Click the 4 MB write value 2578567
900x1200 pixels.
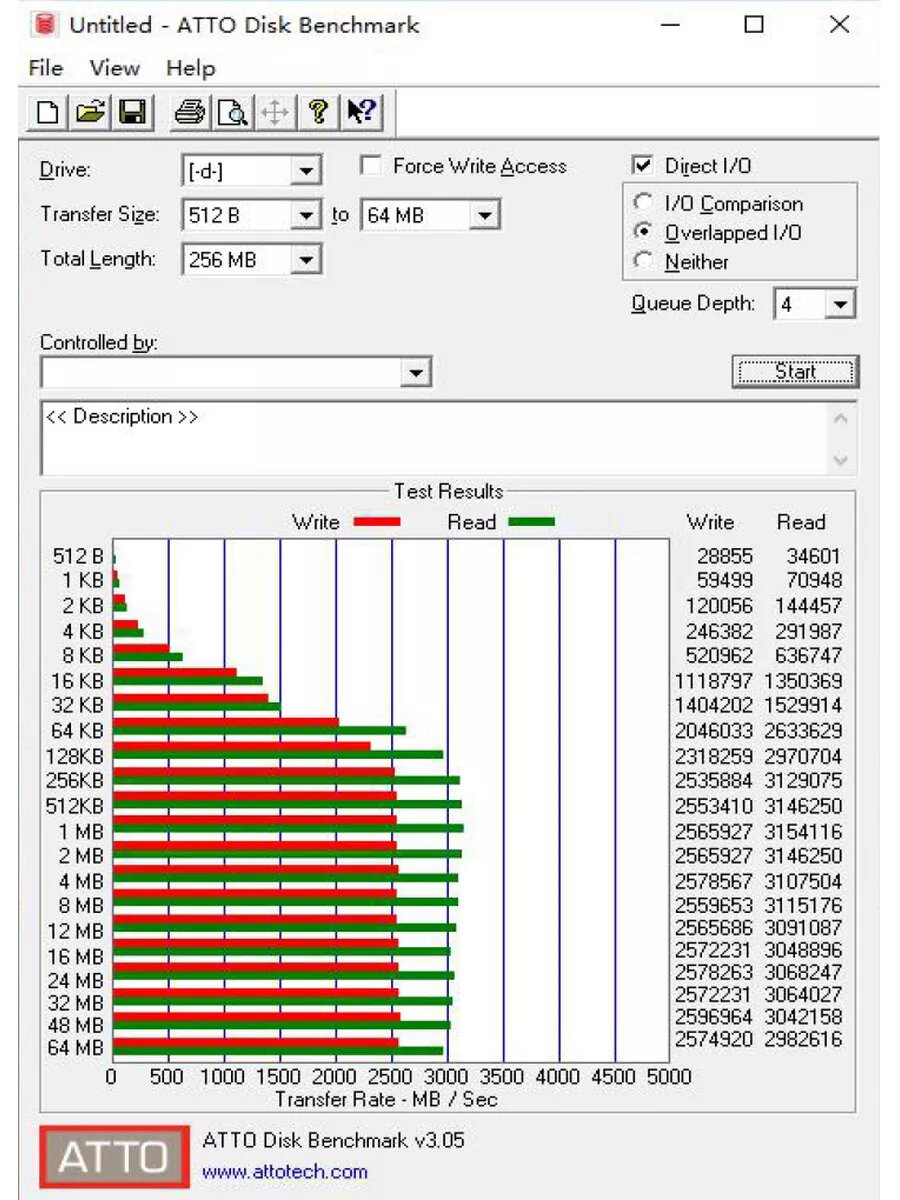click(715, 881)
